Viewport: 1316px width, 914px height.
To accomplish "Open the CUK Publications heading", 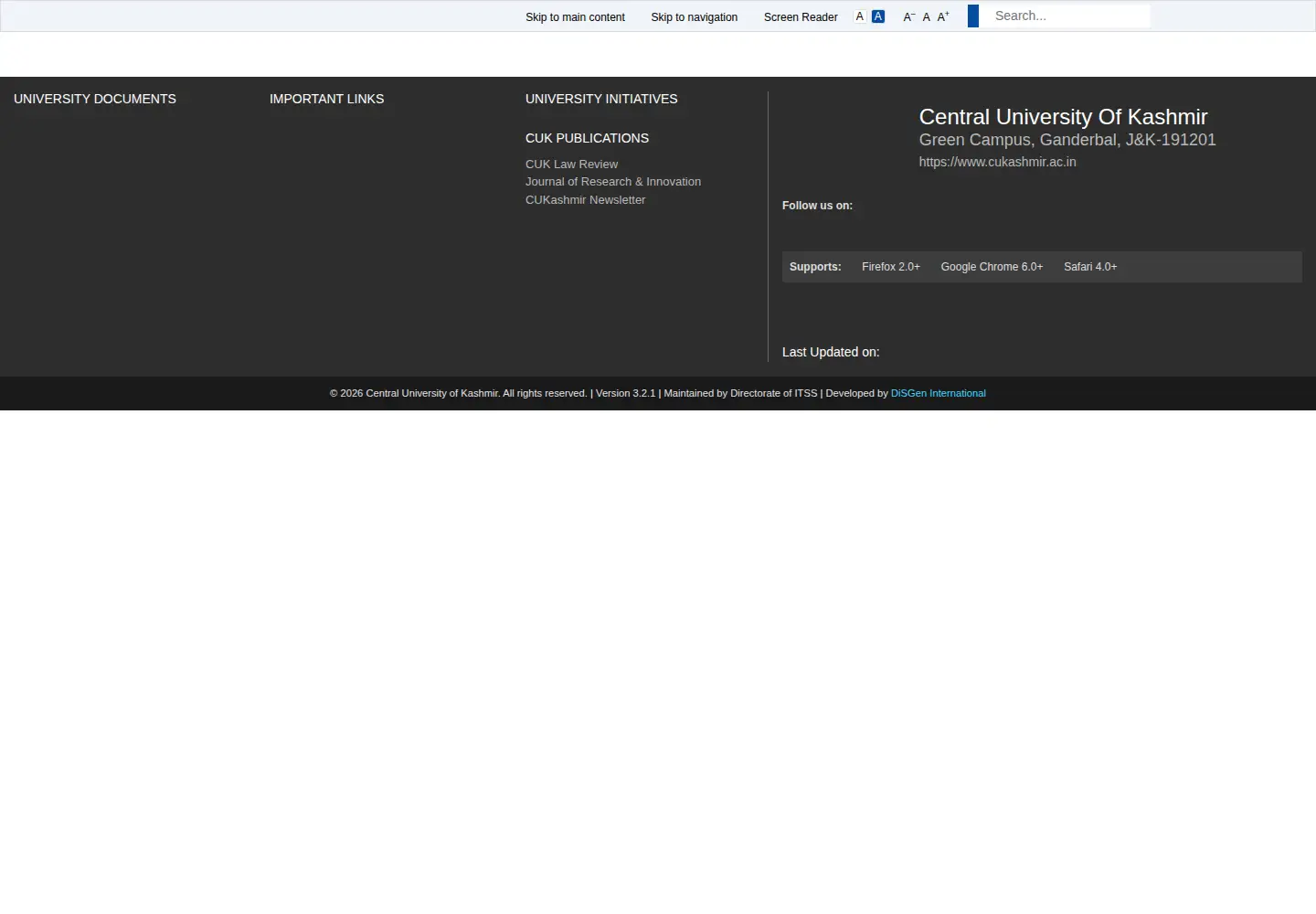I will [x=587, y=138].
